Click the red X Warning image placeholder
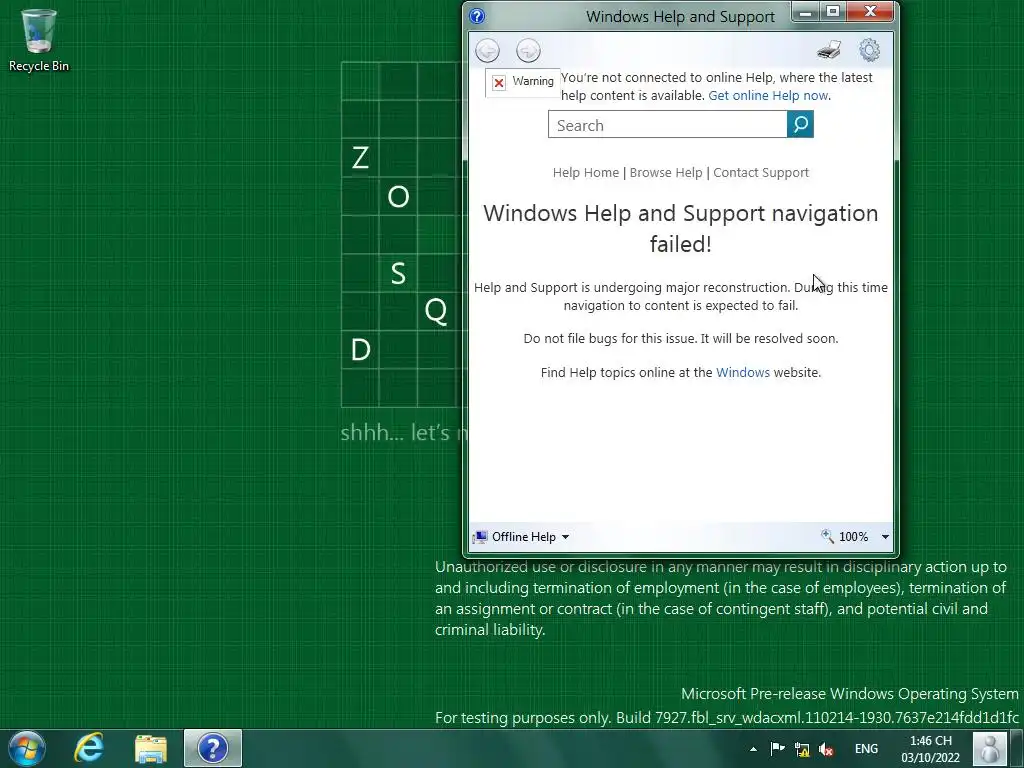 (x=499, y=82)
